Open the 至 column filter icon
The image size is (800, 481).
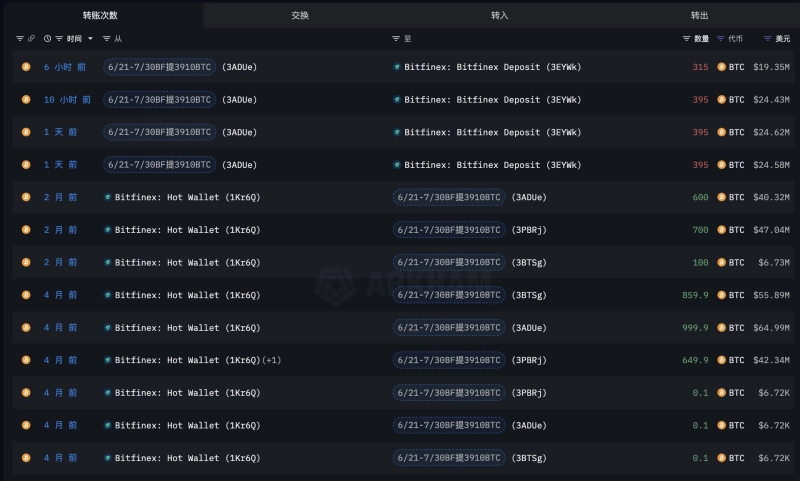click(x=396, y=38)
